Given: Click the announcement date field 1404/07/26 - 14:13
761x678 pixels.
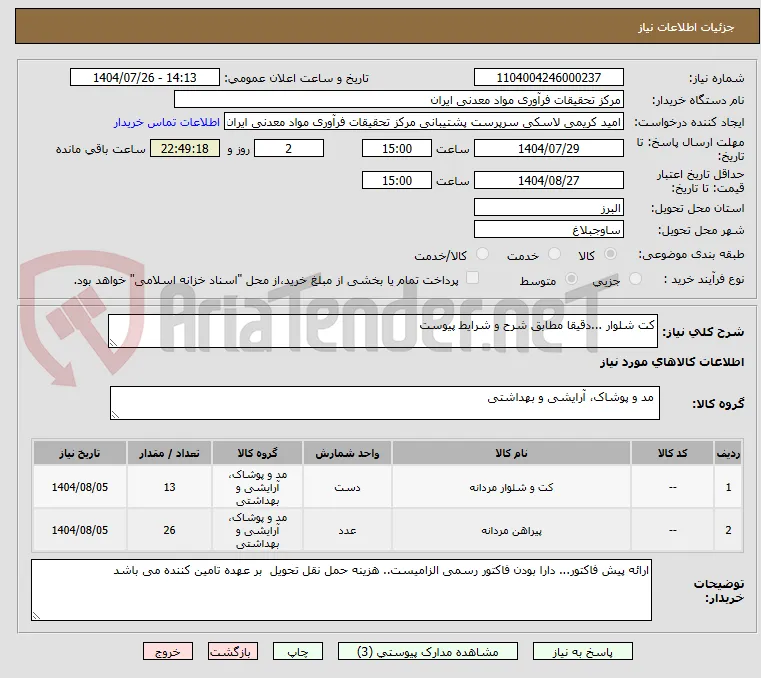Looking at the screenshot, I should pyautogui.click(x=145, y=78).
